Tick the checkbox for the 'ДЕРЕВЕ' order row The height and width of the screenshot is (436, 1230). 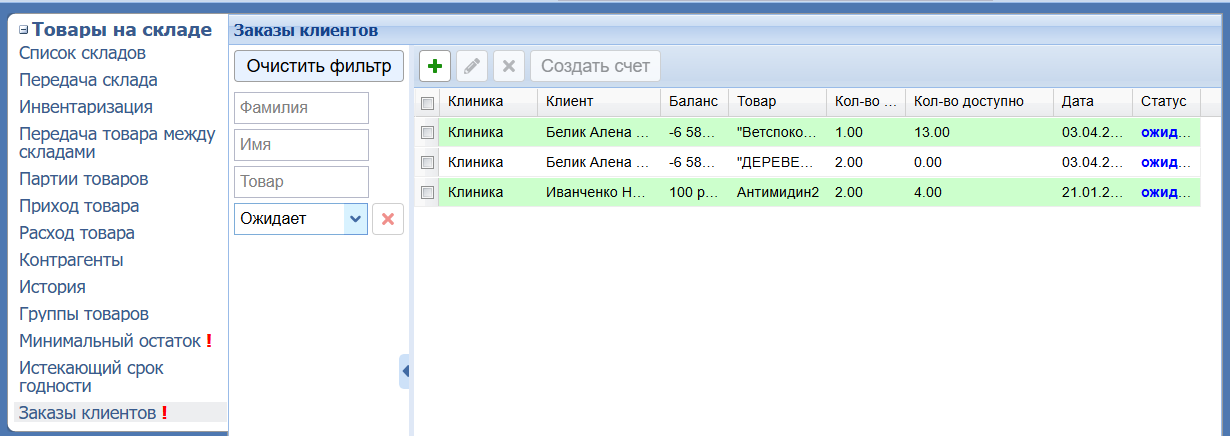coord(428,162)
